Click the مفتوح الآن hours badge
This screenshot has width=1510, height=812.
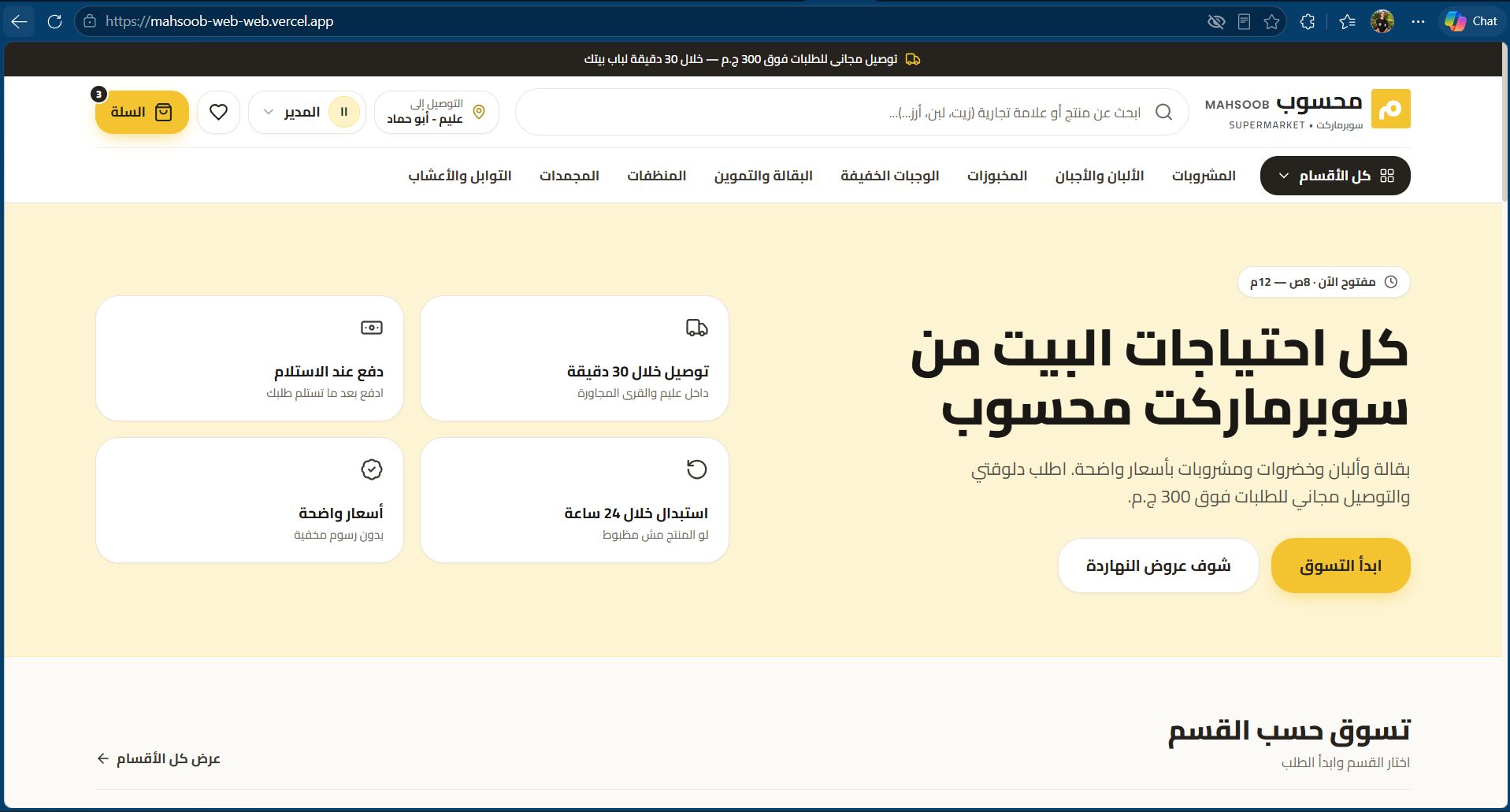click(1324, 282)
